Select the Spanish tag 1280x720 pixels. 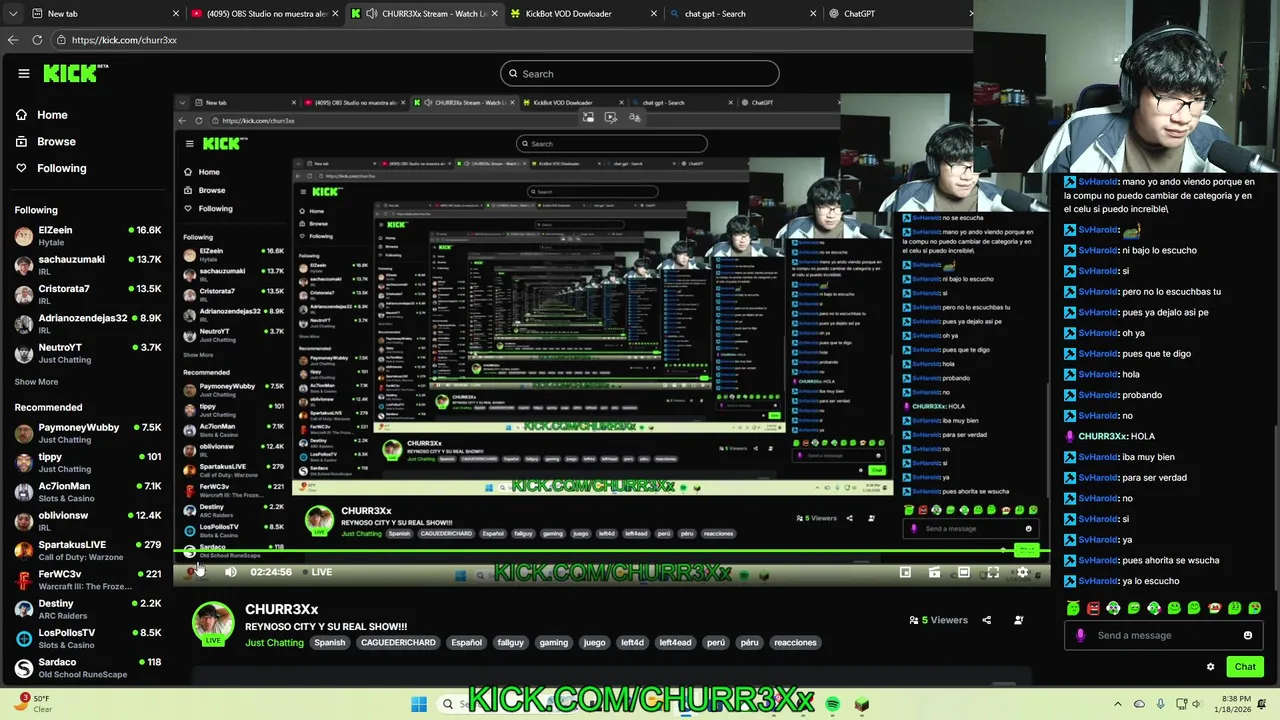pyautogui.click(x=329, y=643)
